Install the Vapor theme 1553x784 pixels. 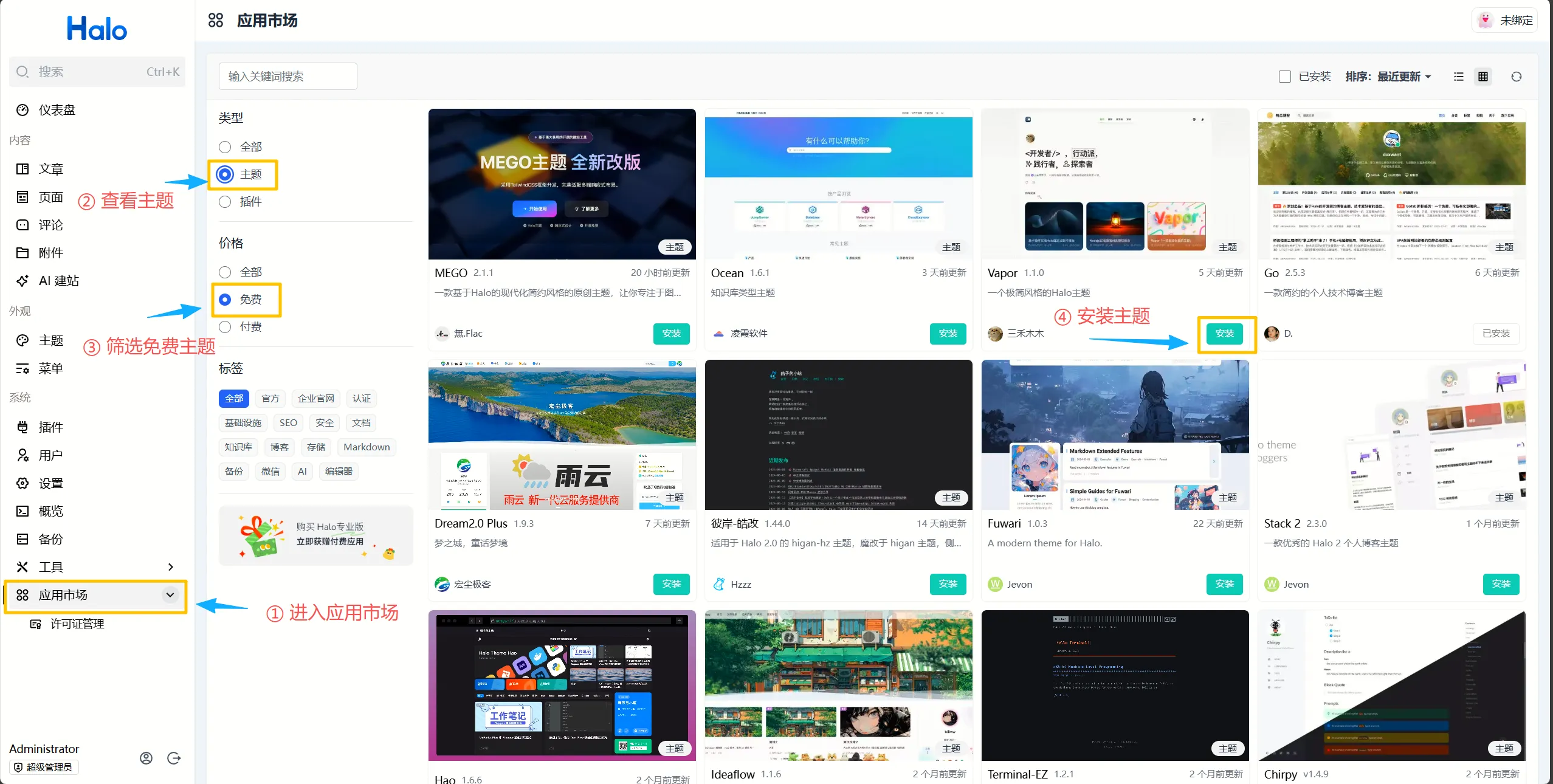pos(1224,334)
